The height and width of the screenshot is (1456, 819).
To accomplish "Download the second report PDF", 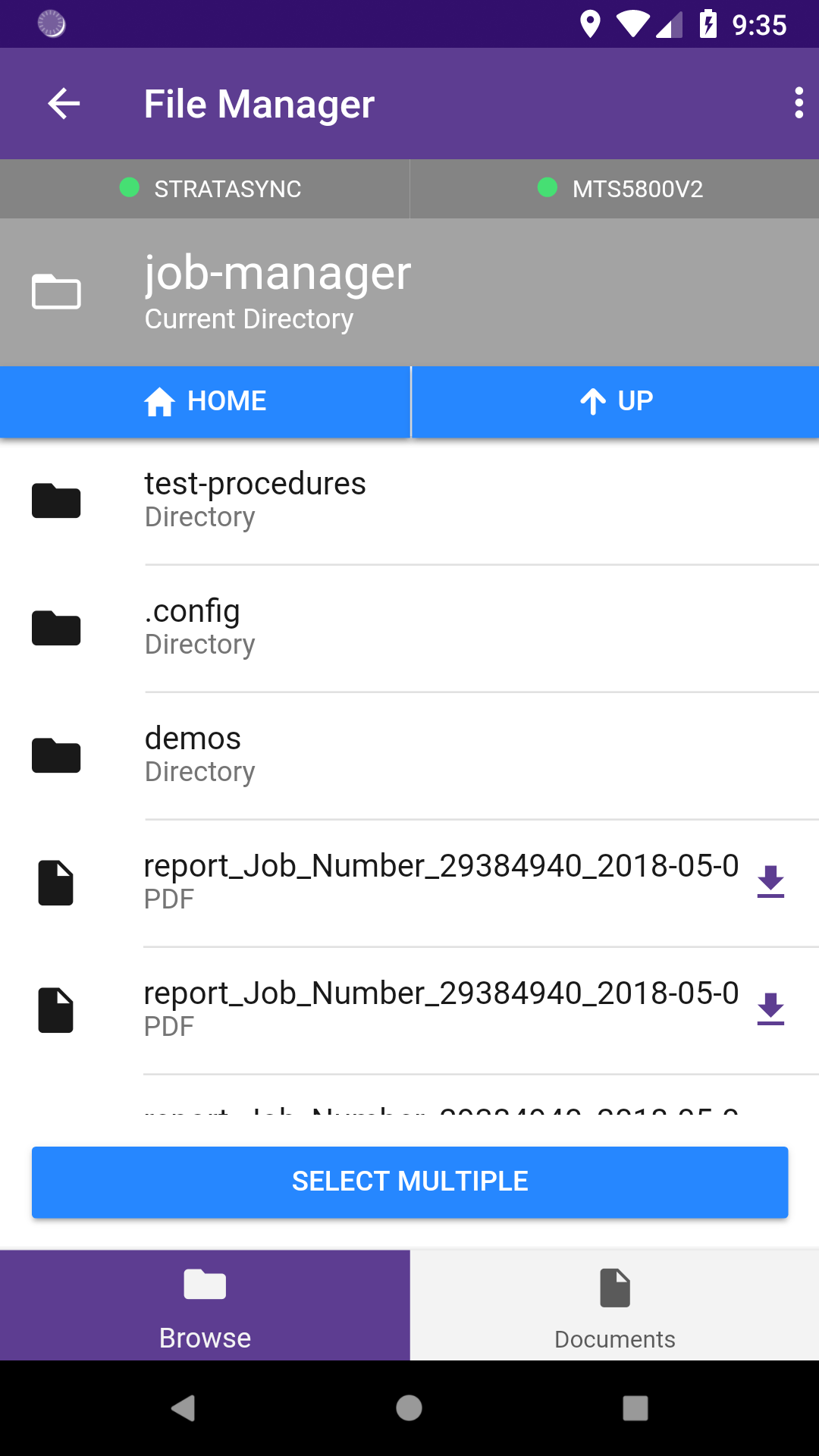I will (x=770, y=1009).
